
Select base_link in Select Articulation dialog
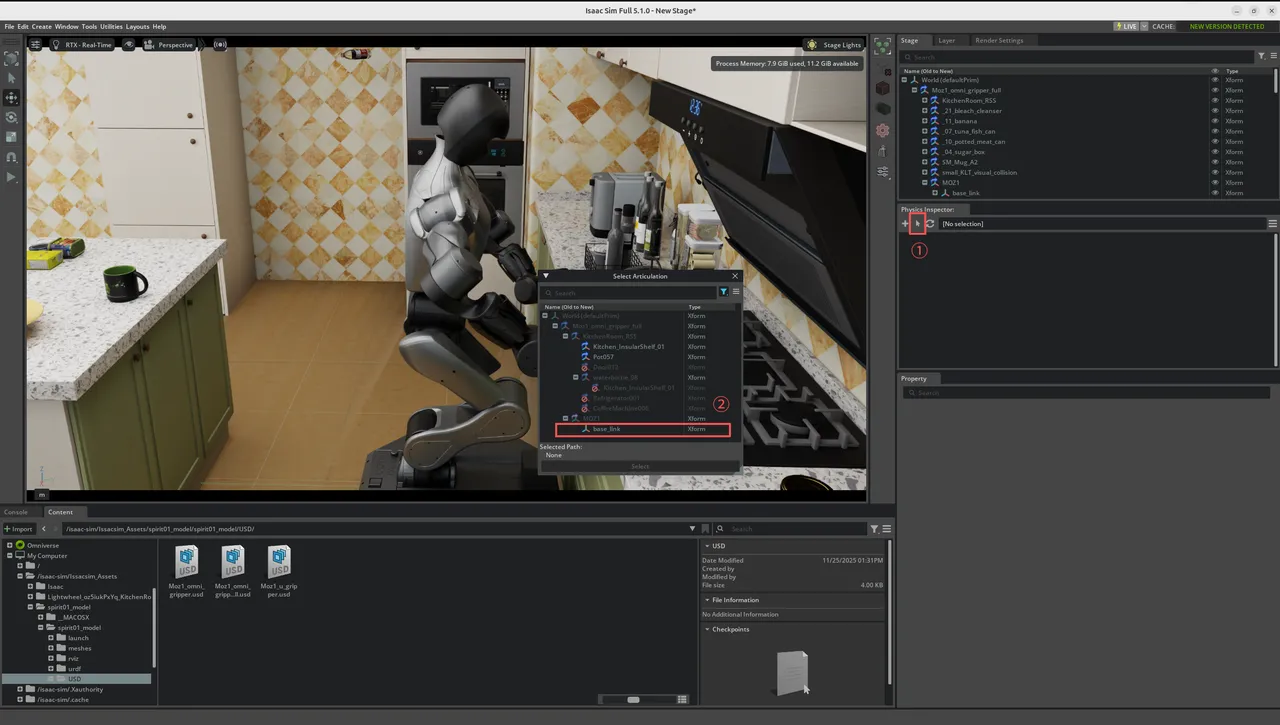tap(607, 429)
